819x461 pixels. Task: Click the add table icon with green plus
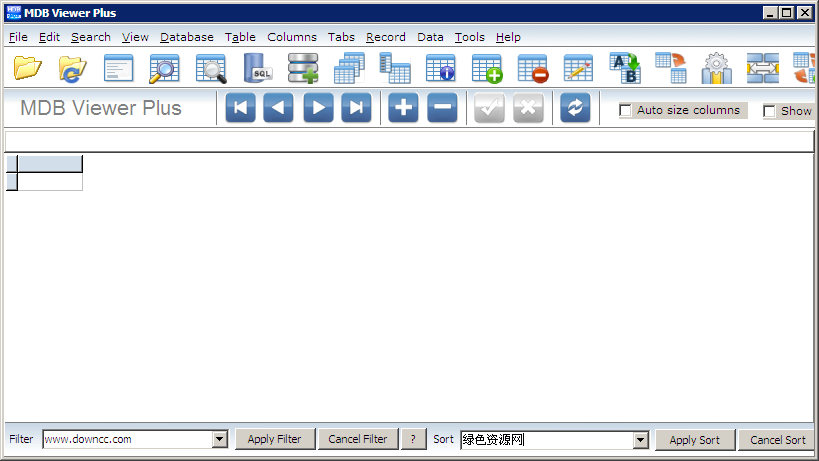487,68
